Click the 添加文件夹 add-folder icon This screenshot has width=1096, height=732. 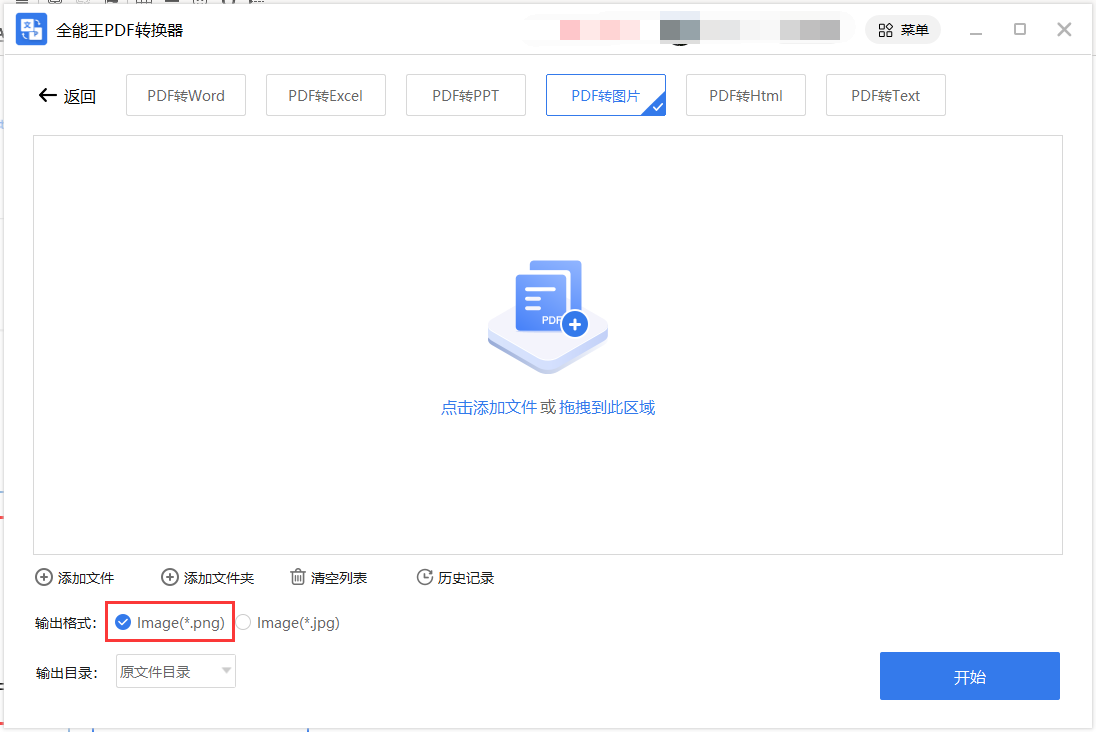(170, 577)
